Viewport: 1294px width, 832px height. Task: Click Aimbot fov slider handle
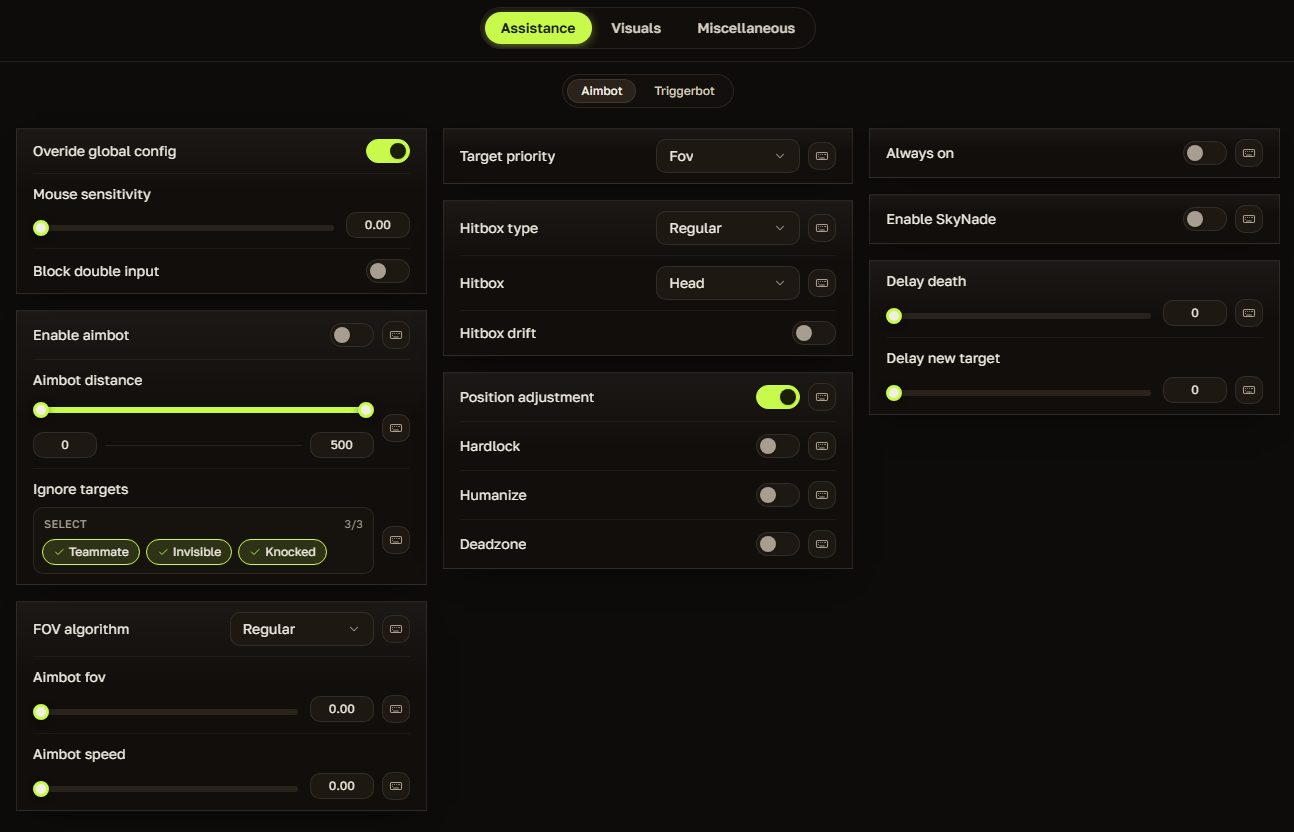pyautogui.click(x=41, y=712)
